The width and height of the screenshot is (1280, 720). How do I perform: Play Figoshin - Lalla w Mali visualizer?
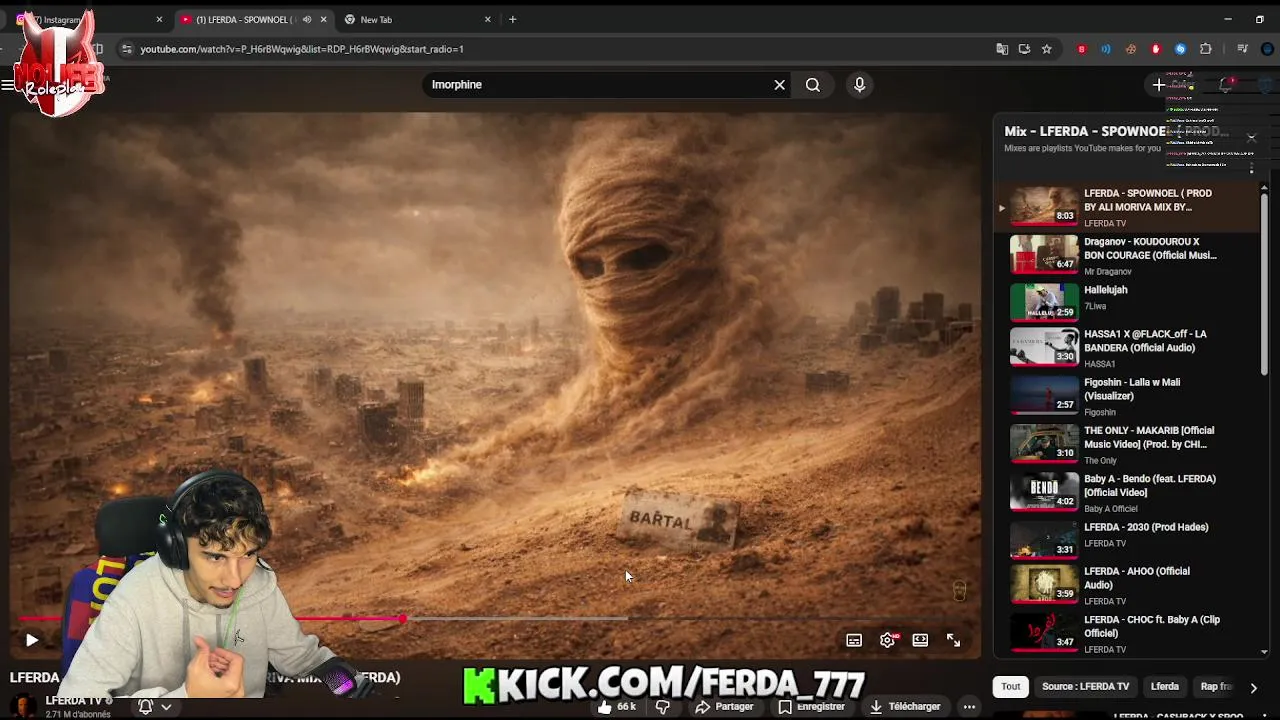pyautogui.click(x=1127, y=395)
